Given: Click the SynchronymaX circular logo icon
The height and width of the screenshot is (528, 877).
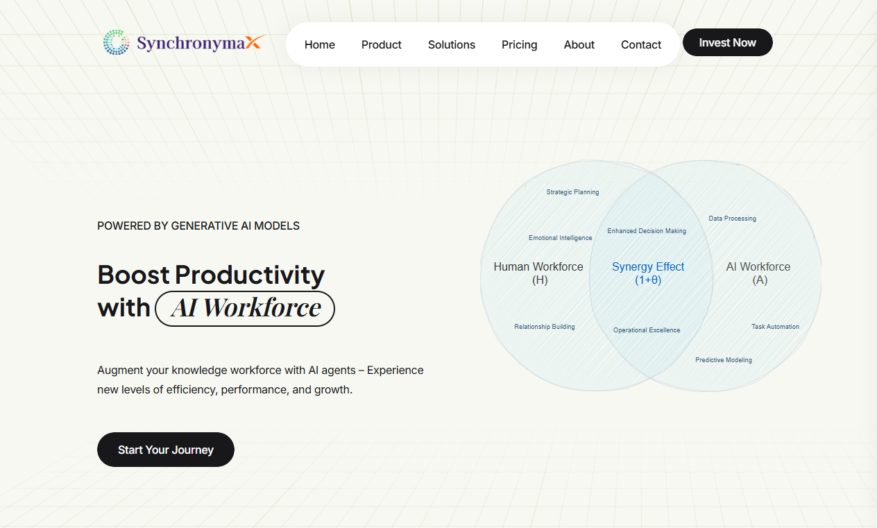Looking at the screenshot, I should pyautogui.click(x=116, y=43).
